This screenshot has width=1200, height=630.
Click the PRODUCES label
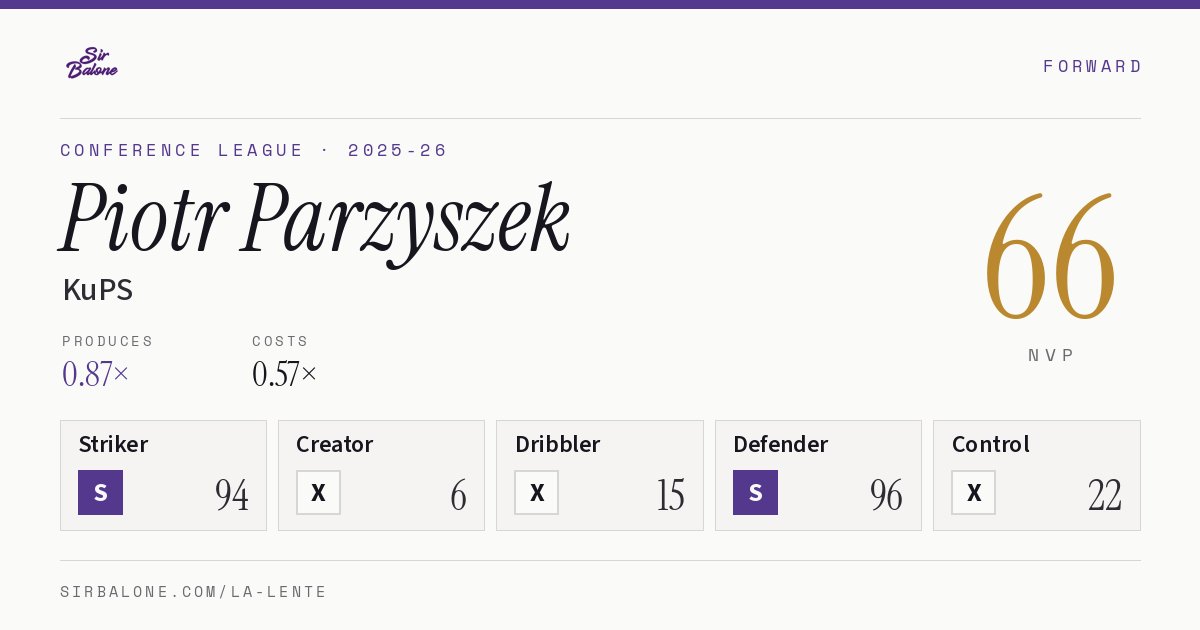tap(108, 341)
